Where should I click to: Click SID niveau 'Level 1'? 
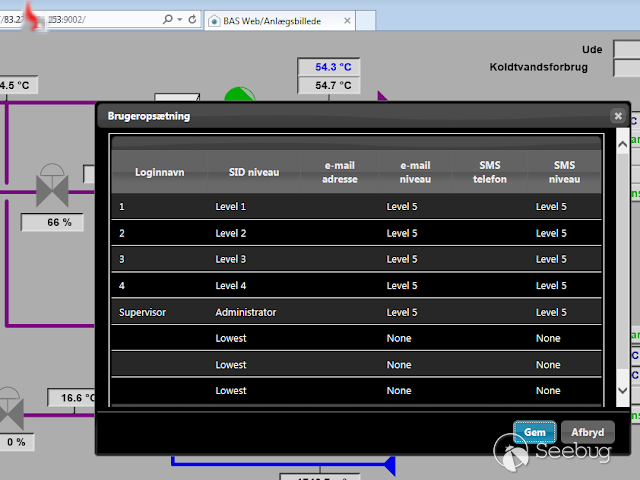click(x=231, y=207)
